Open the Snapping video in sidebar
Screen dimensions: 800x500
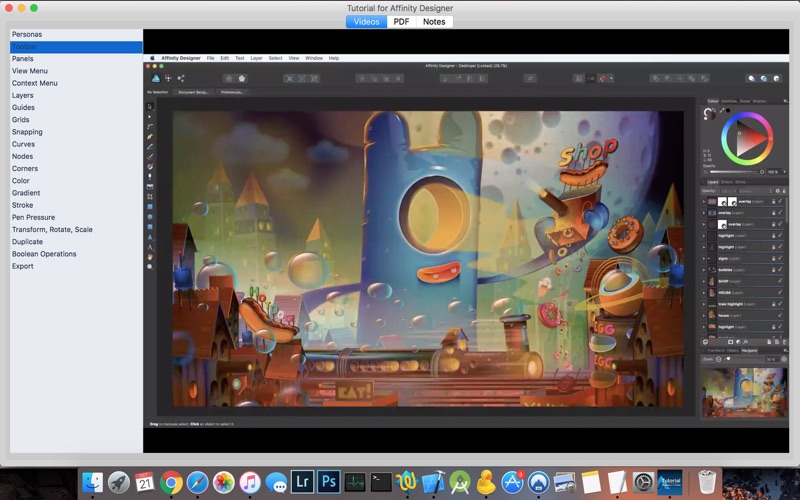27,132
